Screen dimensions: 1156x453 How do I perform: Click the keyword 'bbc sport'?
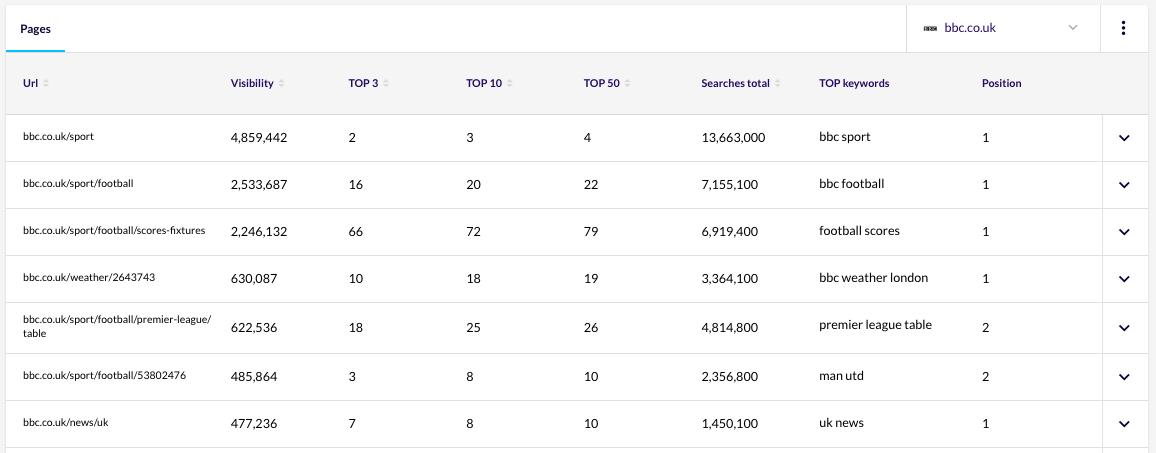(x=845, y=137)
